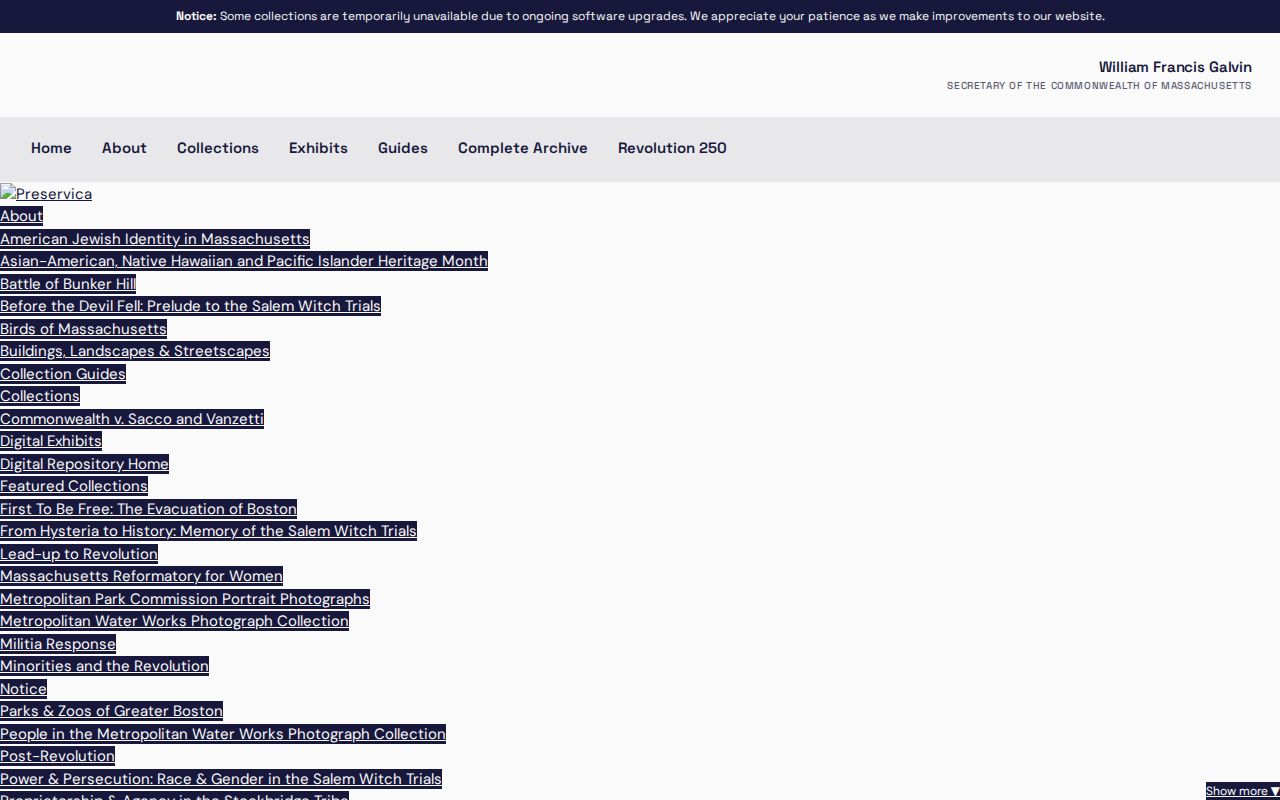
Task: Go to Digital Repository Home link
Action: [84, 464]
